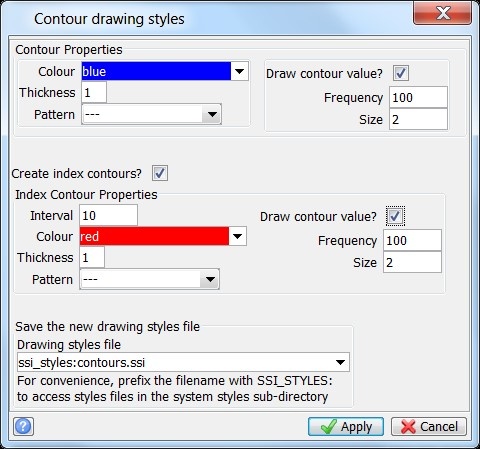Click the ssi_styles:contours.ssi text field
Image resolution: width=480 pixels, height=449 pixels.
tap(174, 362)
